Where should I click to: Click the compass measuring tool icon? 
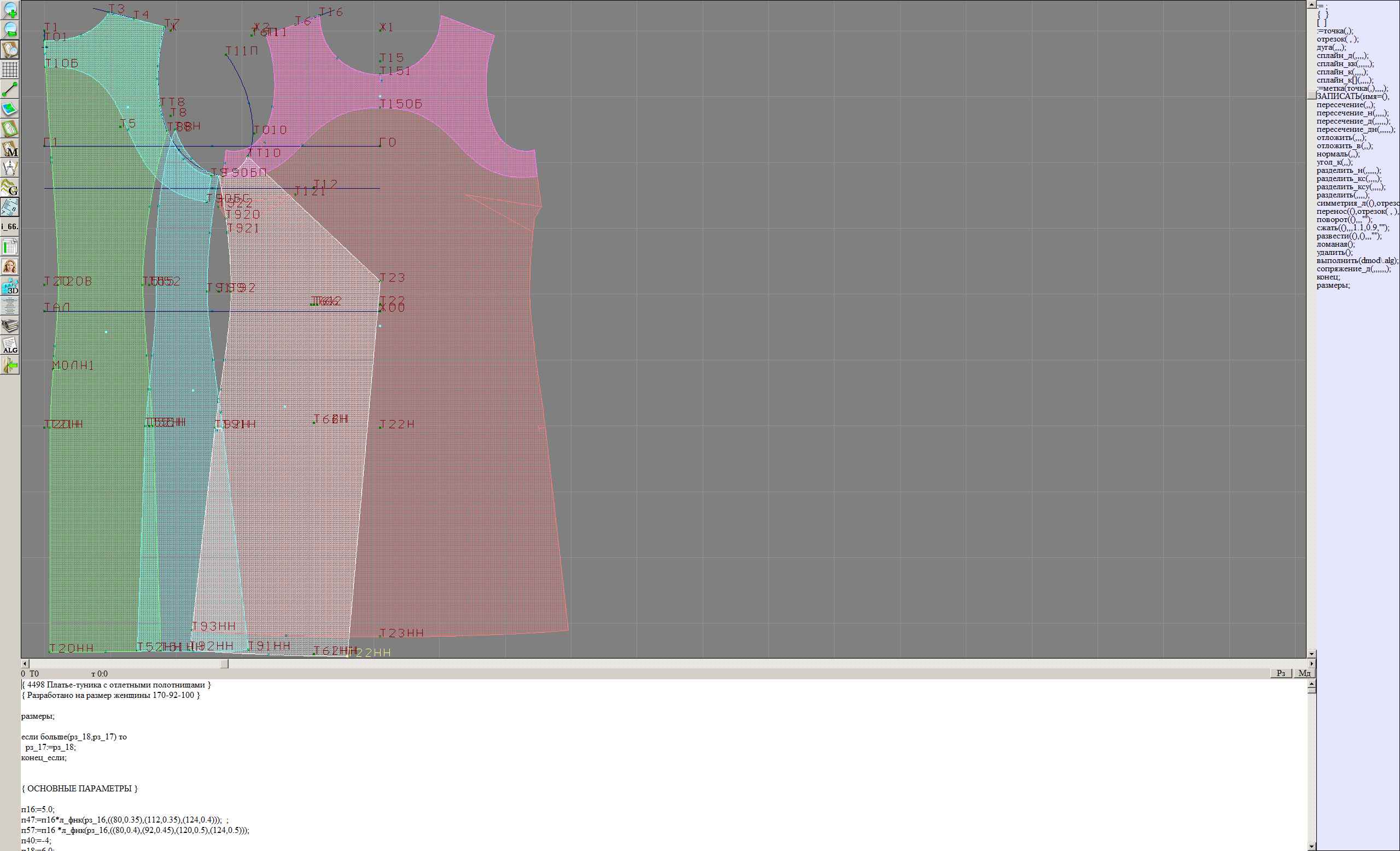coord(10,168)
